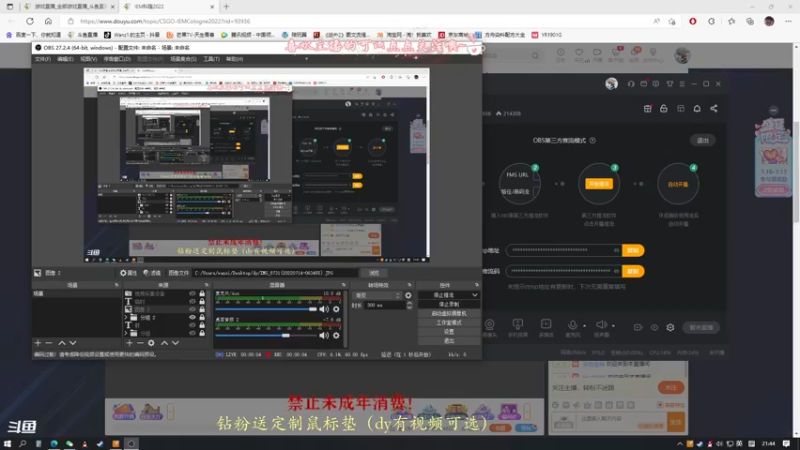Open settings gear for desktop audio 2 channel

tap(336, 335)
